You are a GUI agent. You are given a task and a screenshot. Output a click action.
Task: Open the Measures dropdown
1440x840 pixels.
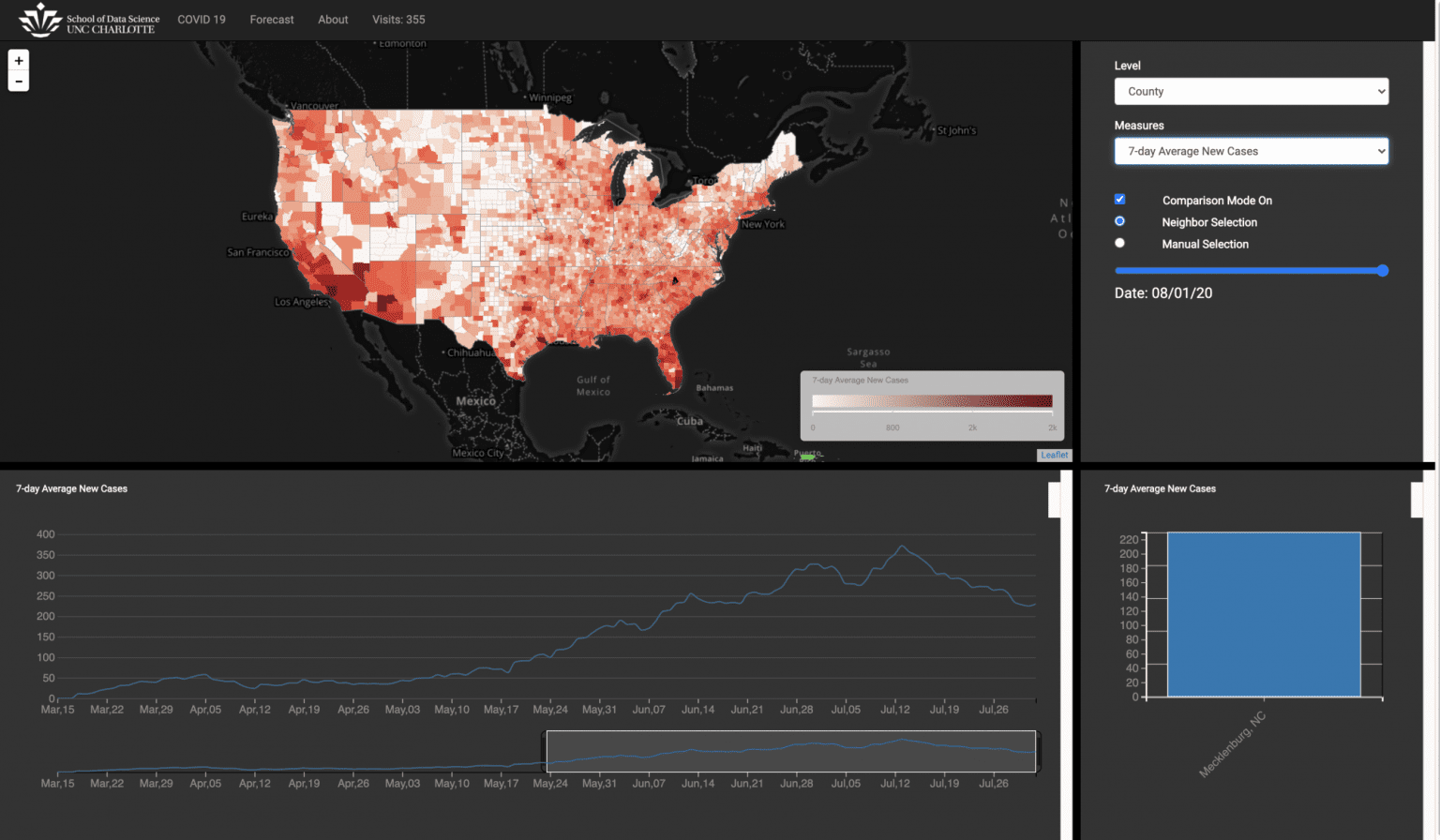[x=1251, y=151]
